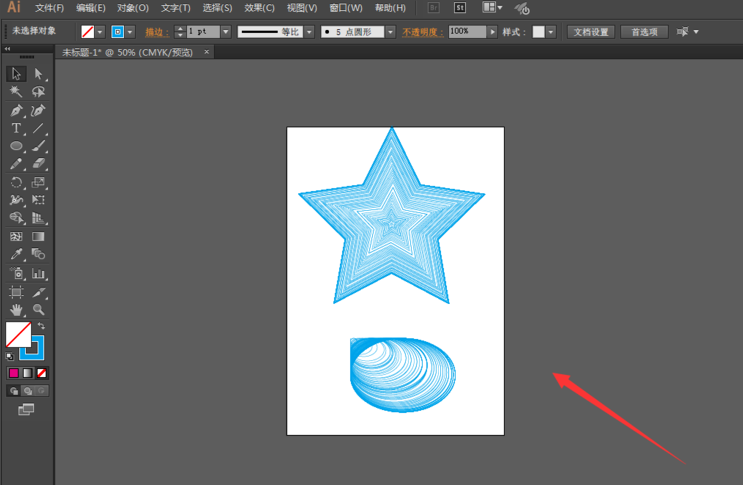Open the stroke weight dropdown
The image size is (743, 485).
[226, 32]
